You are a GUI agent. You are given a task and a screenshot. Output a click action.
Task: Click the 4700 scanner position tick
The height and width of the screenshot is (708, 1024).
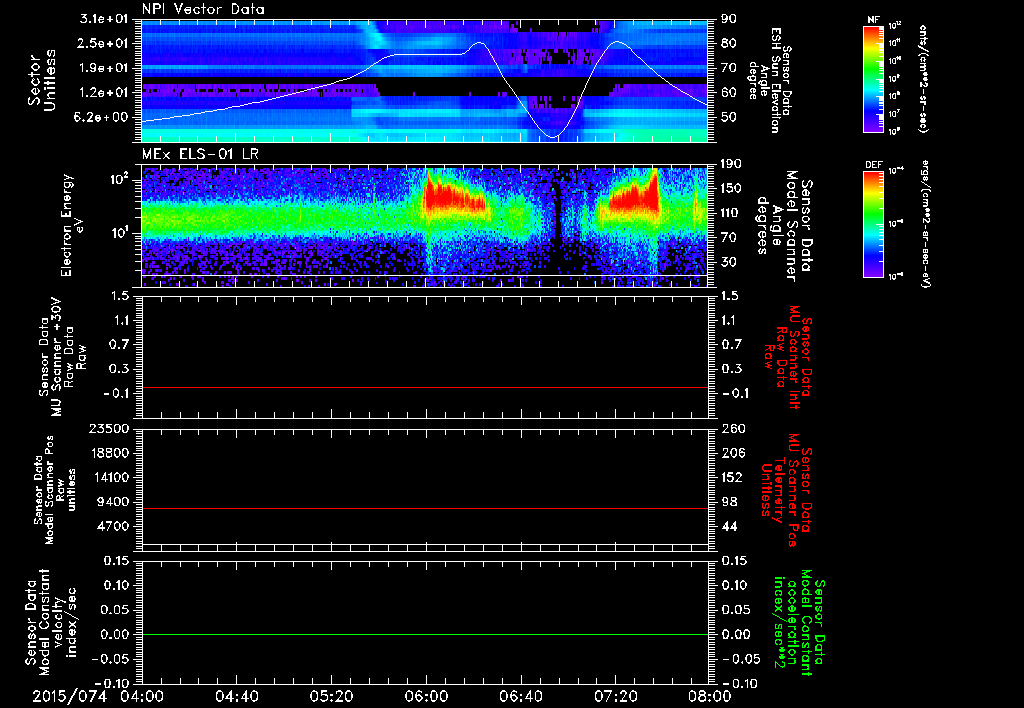tap(113, 526)
